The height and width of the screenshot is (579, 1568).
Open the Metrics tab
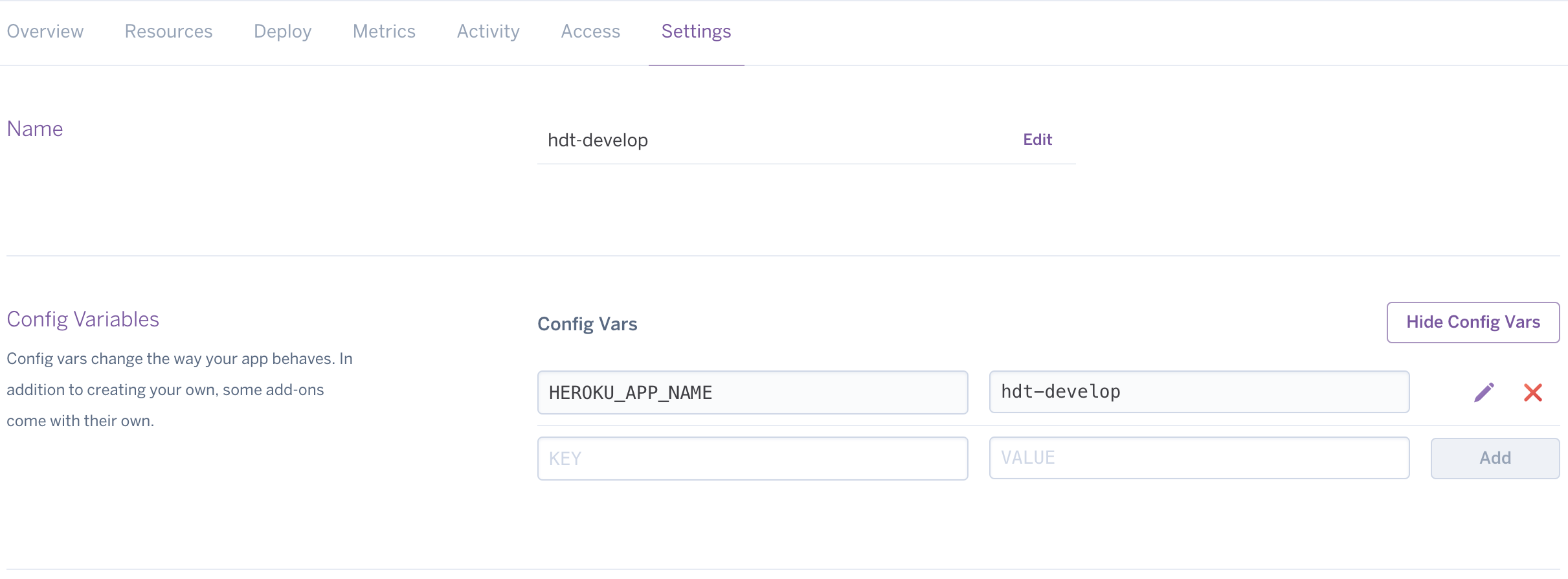384,32
